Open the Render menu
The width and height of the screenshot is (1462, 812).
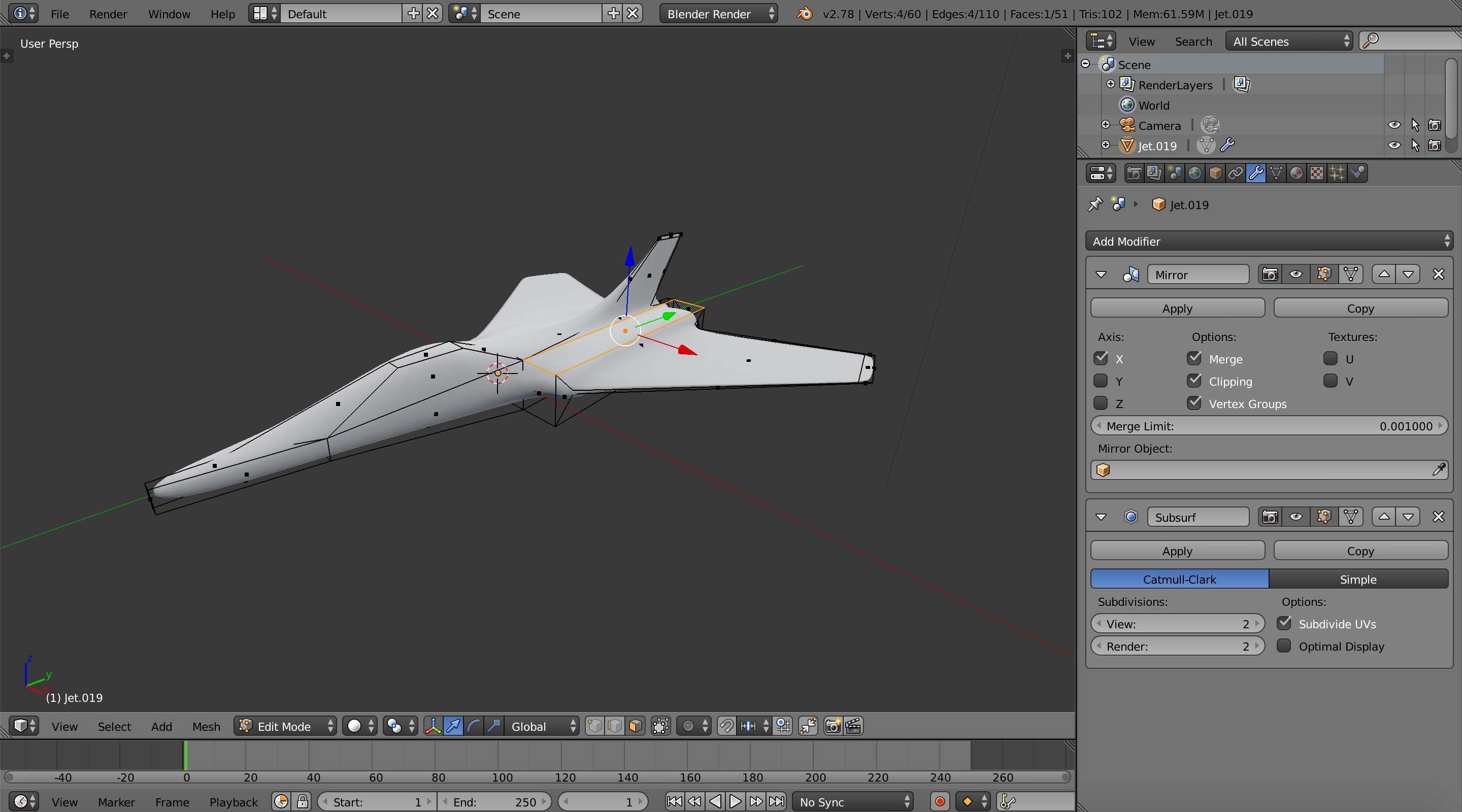(x=108, y=14)
